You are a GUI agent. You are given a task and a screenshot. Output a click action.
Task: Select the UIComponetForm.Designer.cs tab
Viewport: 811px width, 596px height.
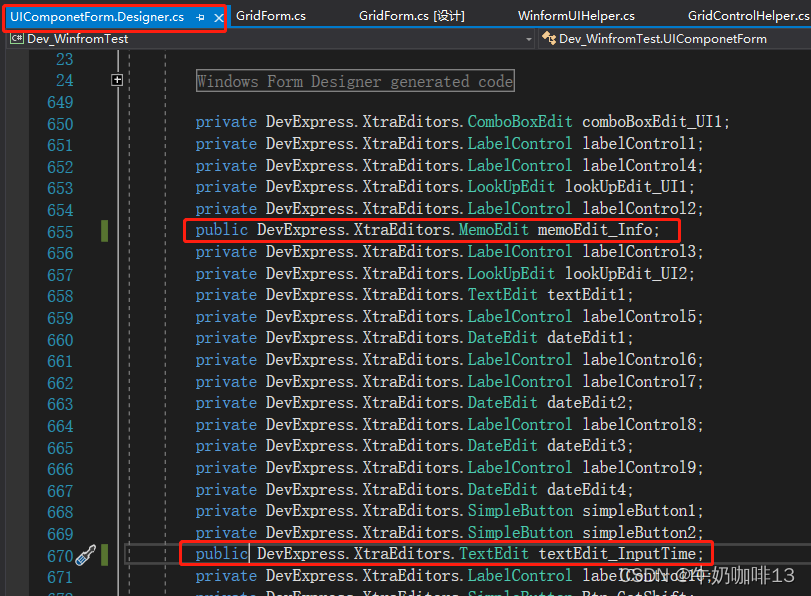[x=97, y=17]
